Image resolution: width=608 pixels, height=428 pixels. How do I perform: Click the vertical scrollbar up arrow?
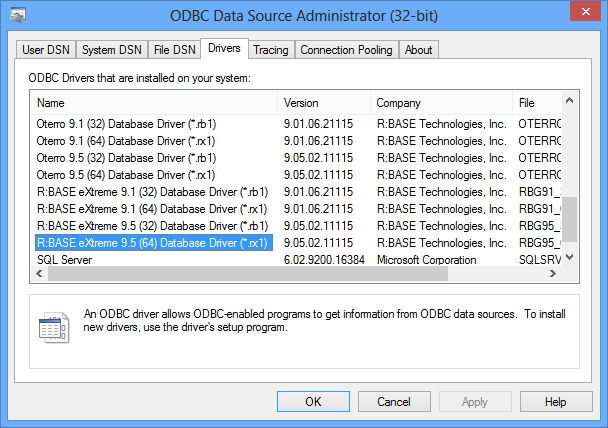[x=569, y=100]
